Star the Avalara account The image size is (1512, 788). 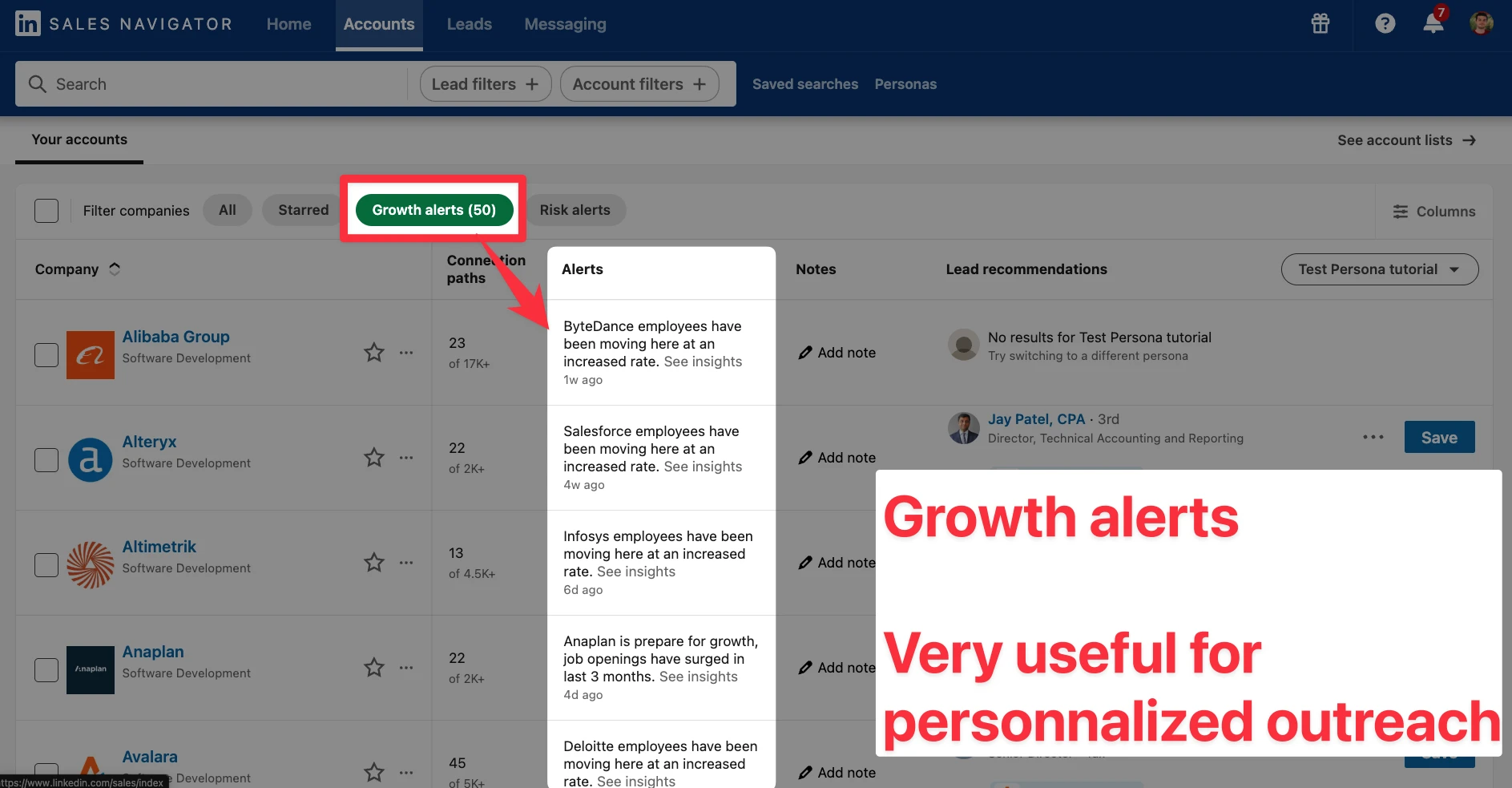tap(374, 773)
